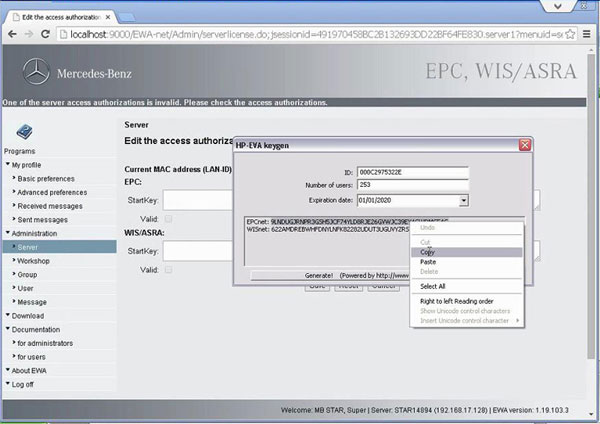Choose Copy in the context menu
Screen dimensions: 600x424
pos(466,252)
